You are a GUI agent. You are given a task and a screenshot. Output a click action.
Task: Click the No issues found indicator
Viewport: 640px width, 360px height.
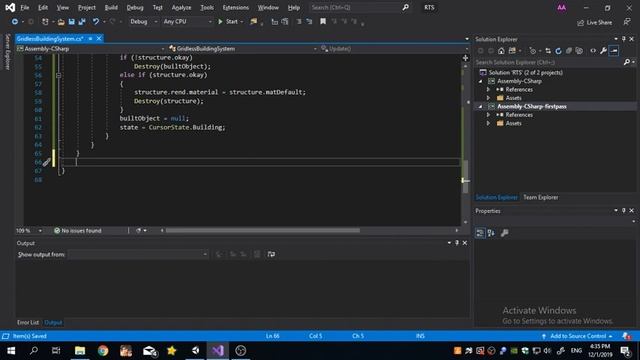[x=77, y=231]
